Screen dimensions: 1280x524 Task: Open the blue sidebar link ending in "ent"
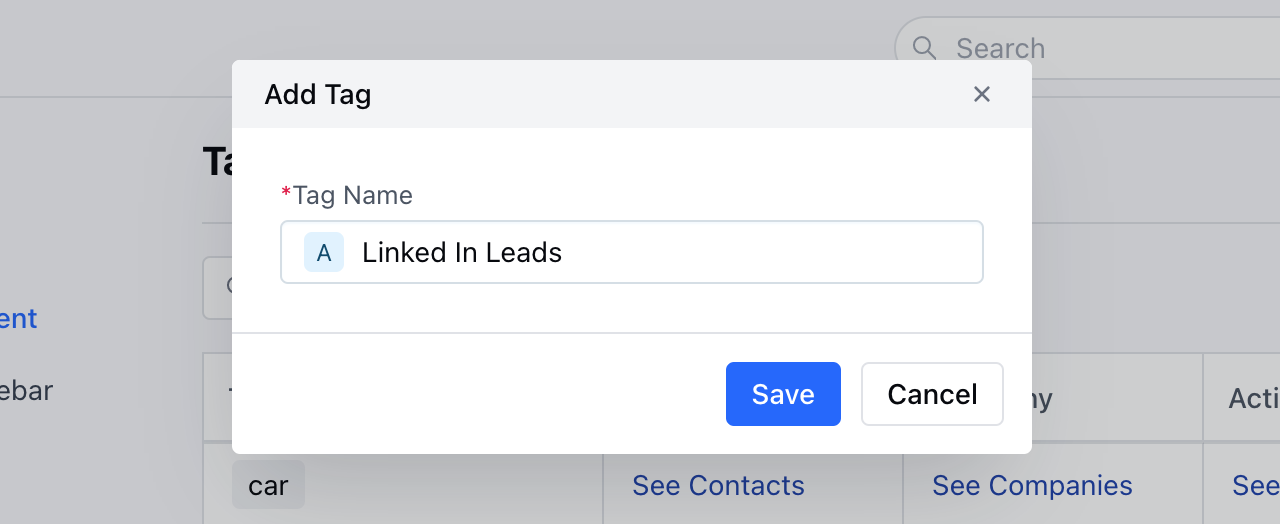18,319
